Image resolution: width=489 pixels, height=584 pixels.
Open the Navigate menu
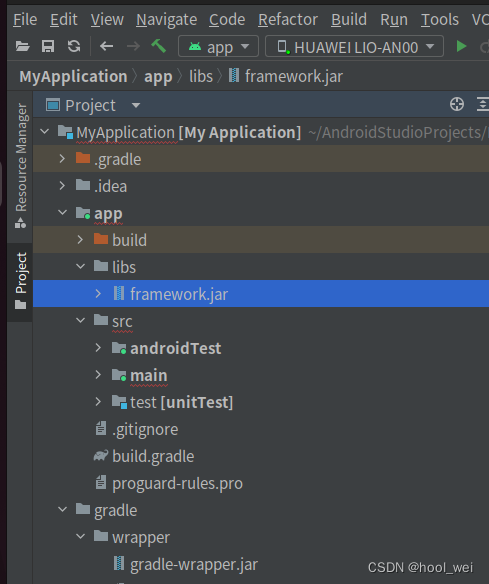166,19
